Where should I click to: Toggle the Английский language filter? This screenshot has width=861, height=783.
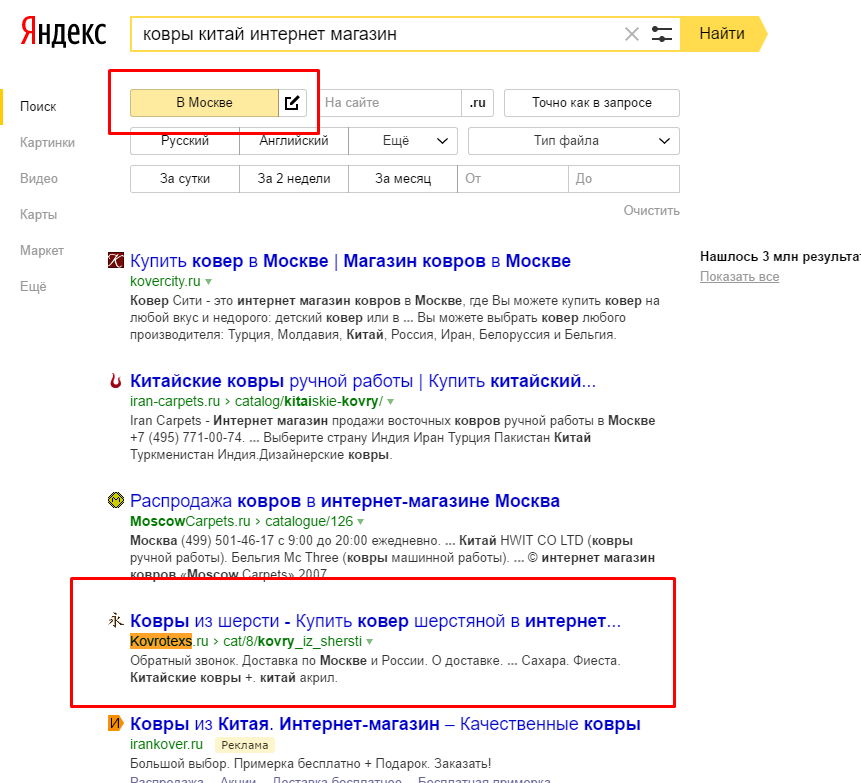coord(294,141)
